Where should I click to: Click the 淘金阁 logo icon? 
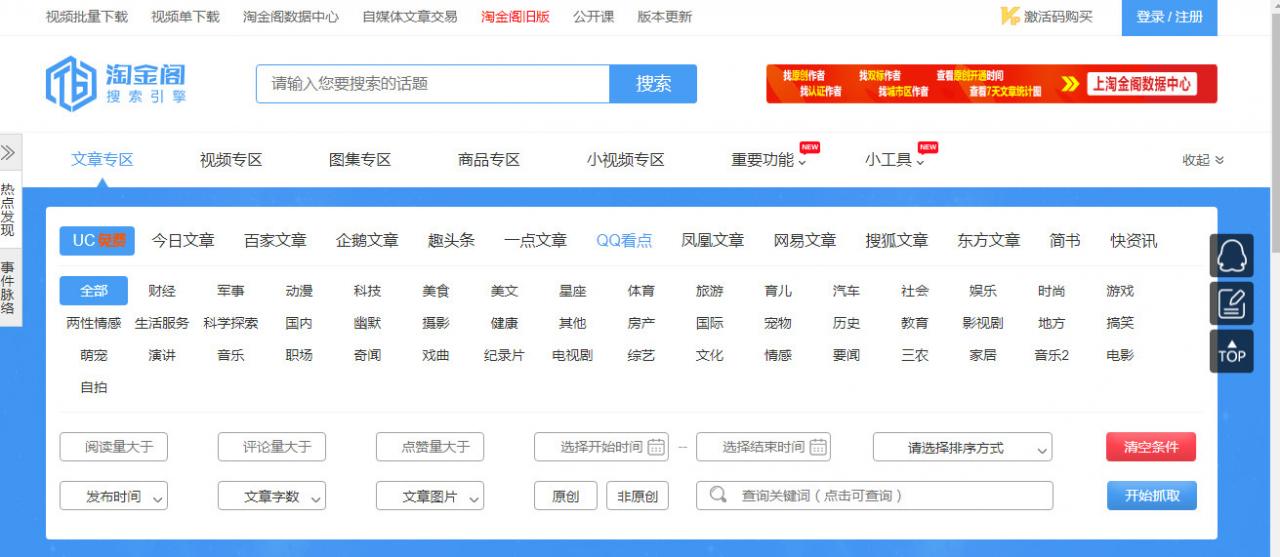pos(70,84)
